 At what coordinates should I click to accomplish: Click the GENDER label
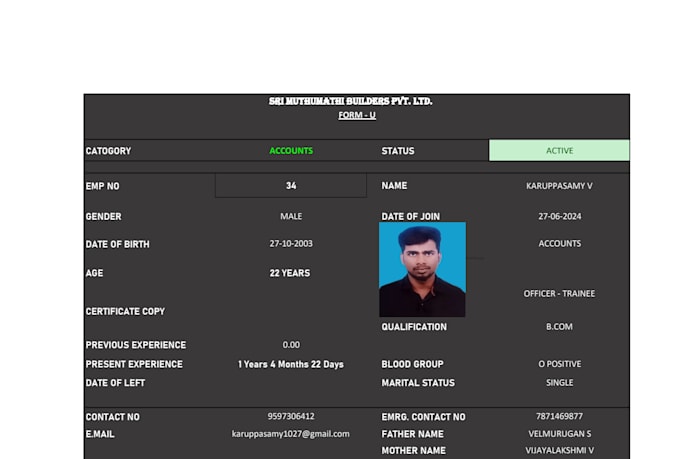(104, 216)
